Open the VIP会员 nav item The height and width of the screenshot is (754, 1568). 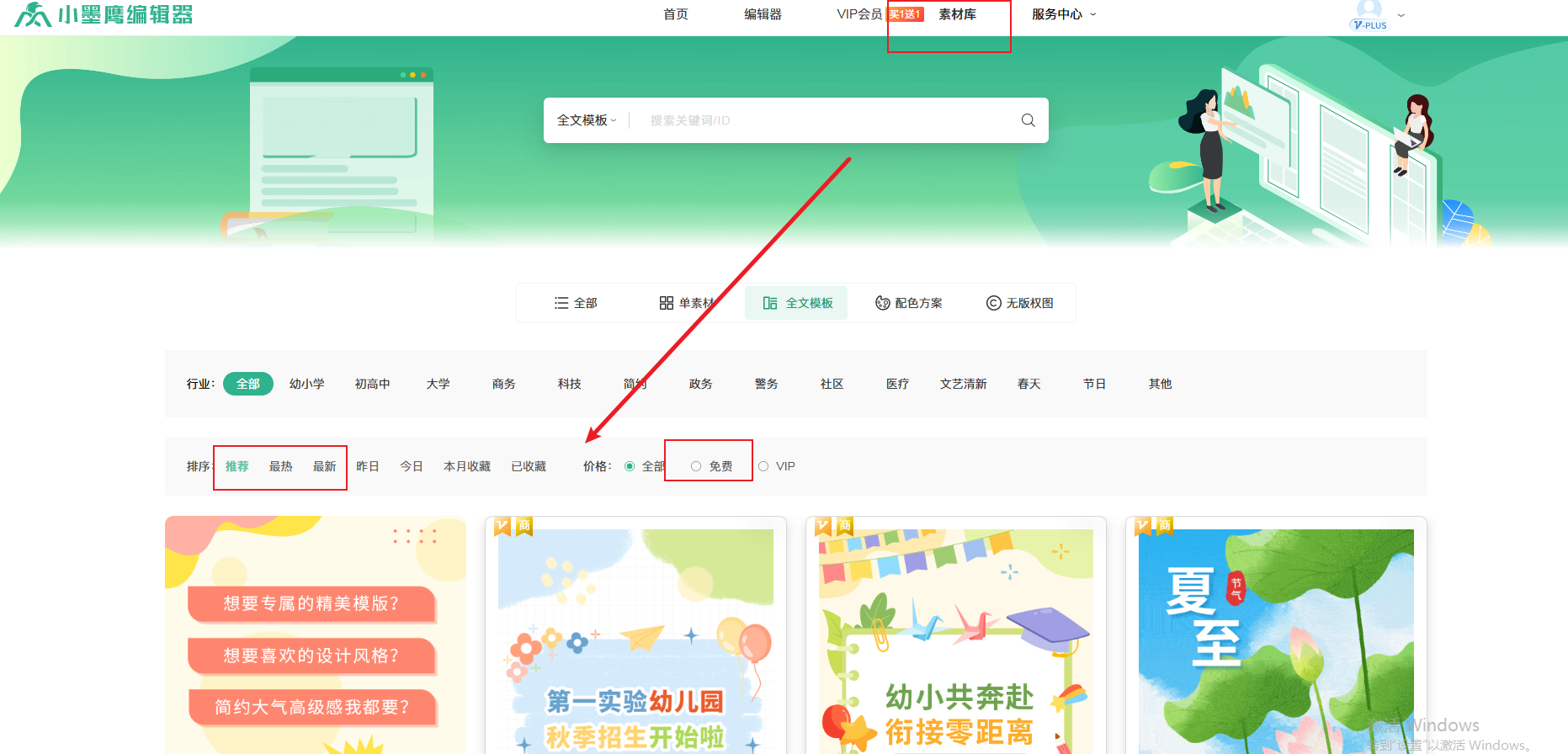click(859, 14)
